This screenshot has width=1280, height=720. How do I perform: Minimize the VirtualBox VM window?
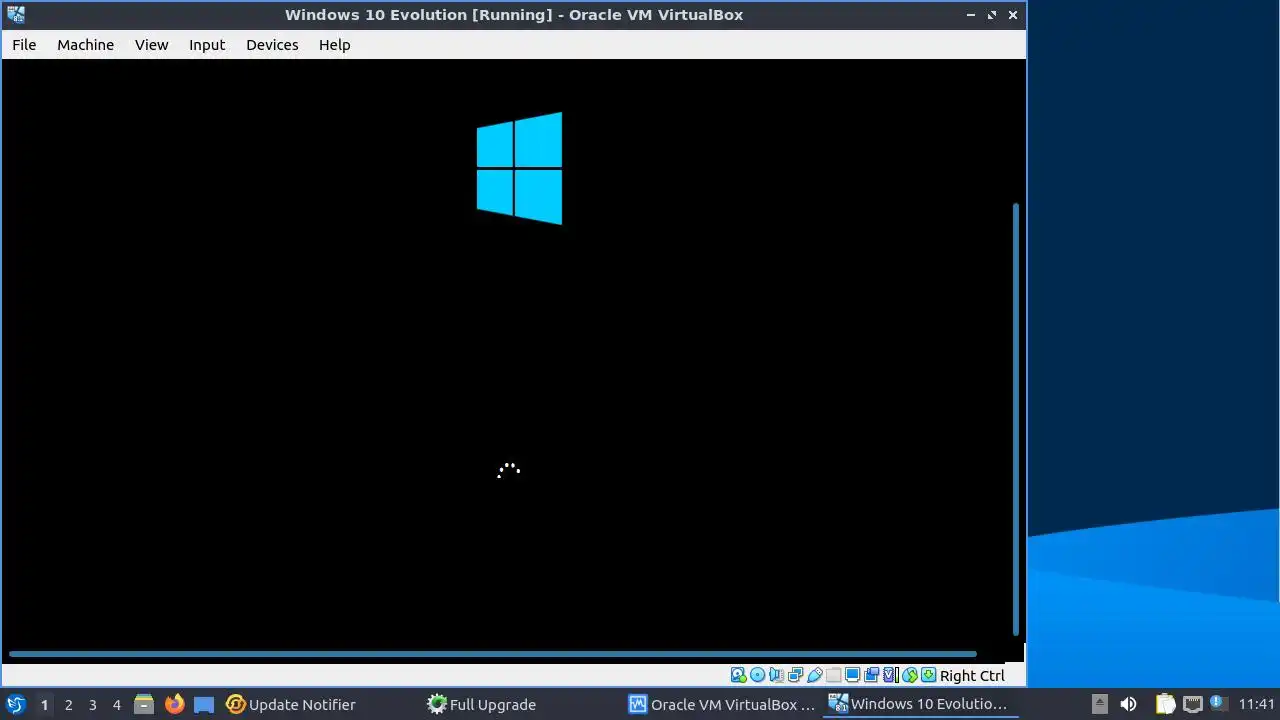pos(971,15)
